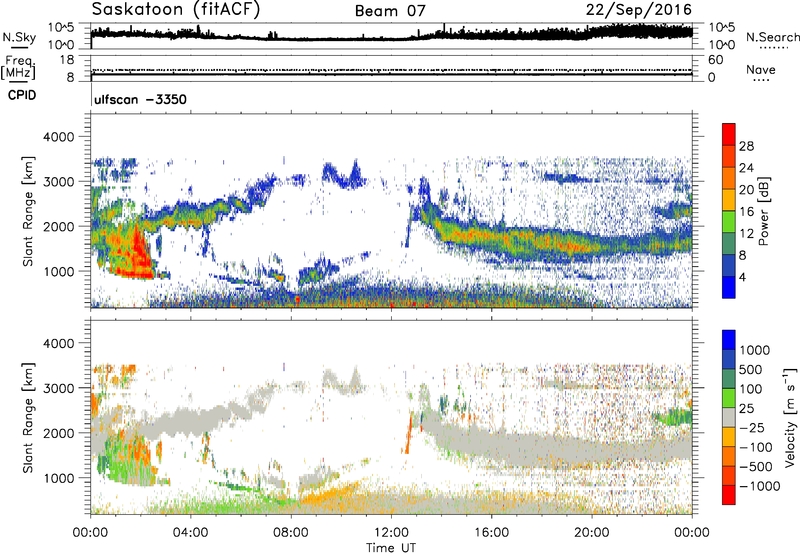Click the blue bottom of the power color bar
800x554 pixels.
pyautogui.click(x=729, y=288)
